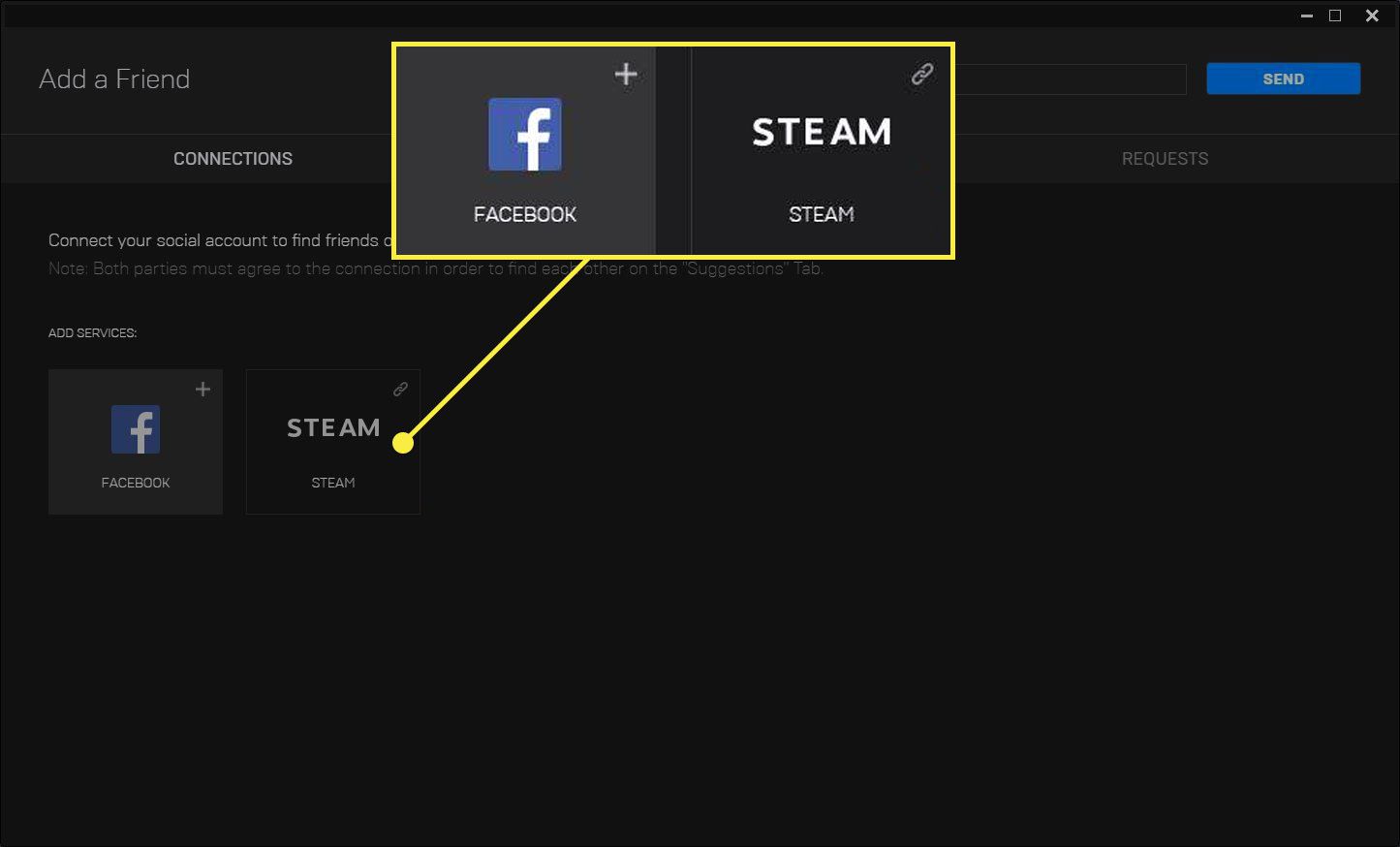
Task: Maximize the Add a Friend window
Action: 1335,16
